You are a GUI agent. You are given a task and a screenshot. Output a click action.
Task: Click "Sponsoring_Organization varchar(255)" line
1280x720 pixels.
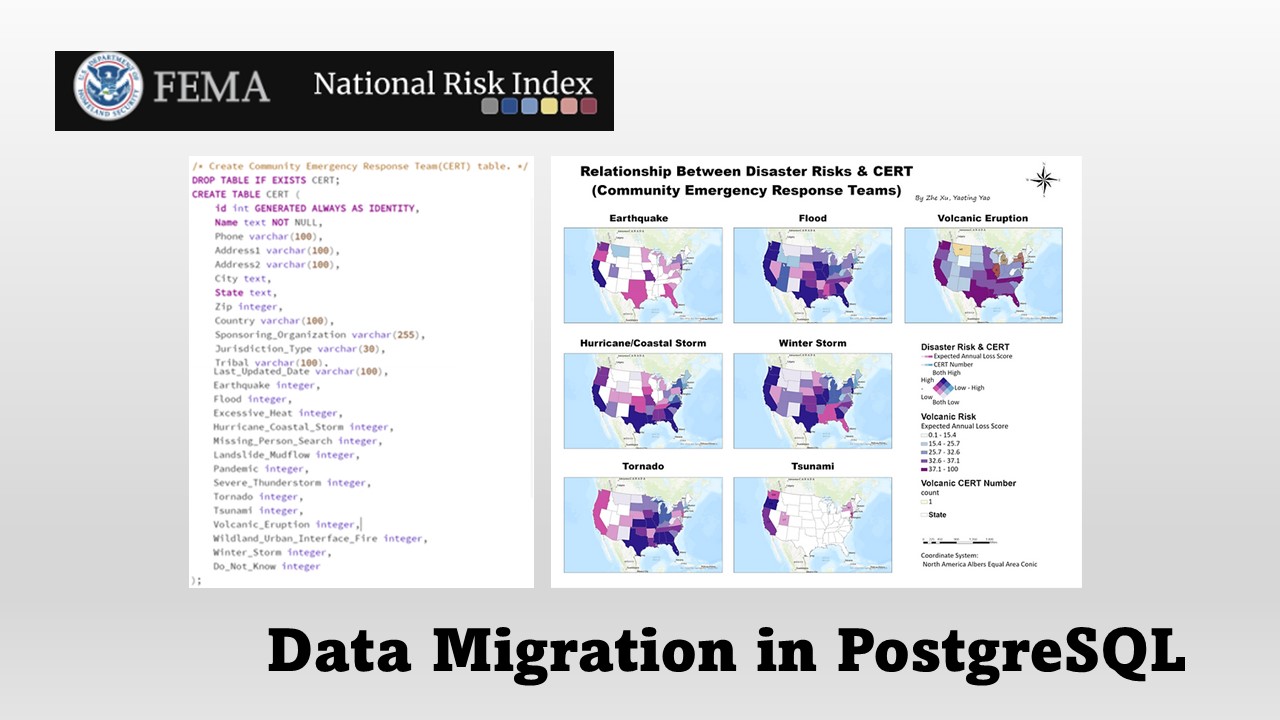319,335
